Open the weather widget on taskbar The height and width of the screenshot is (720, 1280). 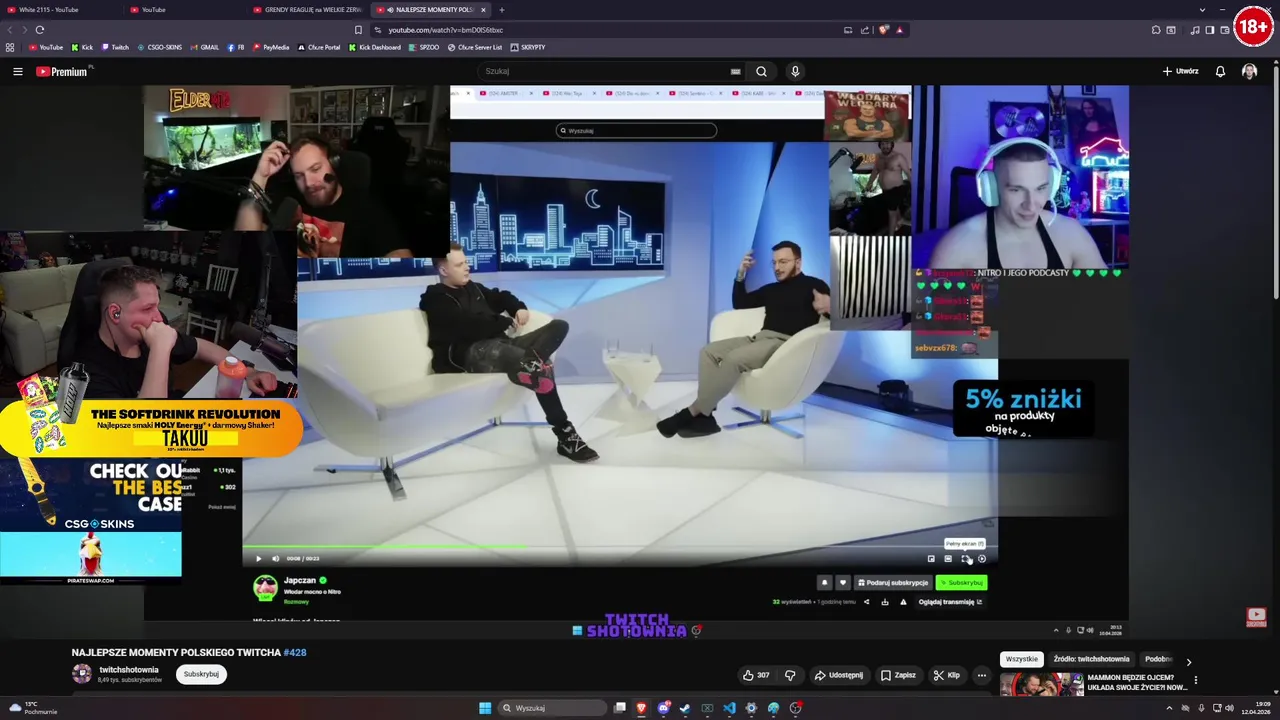(33, 708)
